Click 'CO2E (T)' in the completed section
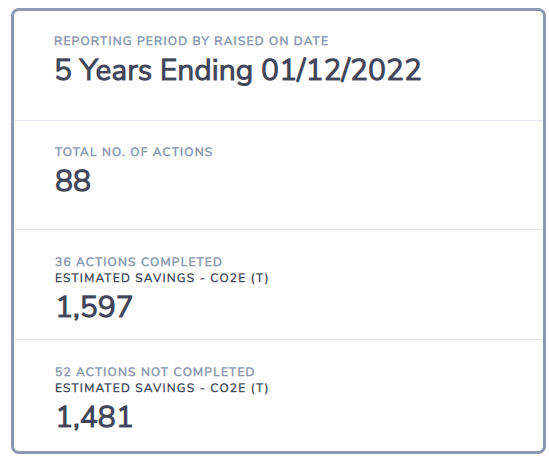 point(239,278)
